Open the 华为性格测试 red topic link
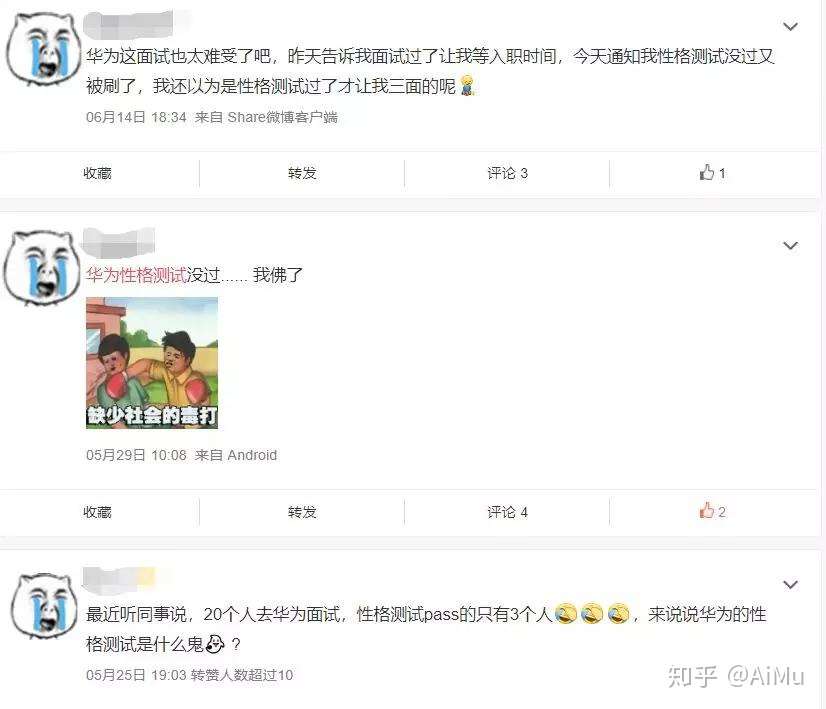The image size is (826, 709). pyautogui.click(x=136, y=274)
